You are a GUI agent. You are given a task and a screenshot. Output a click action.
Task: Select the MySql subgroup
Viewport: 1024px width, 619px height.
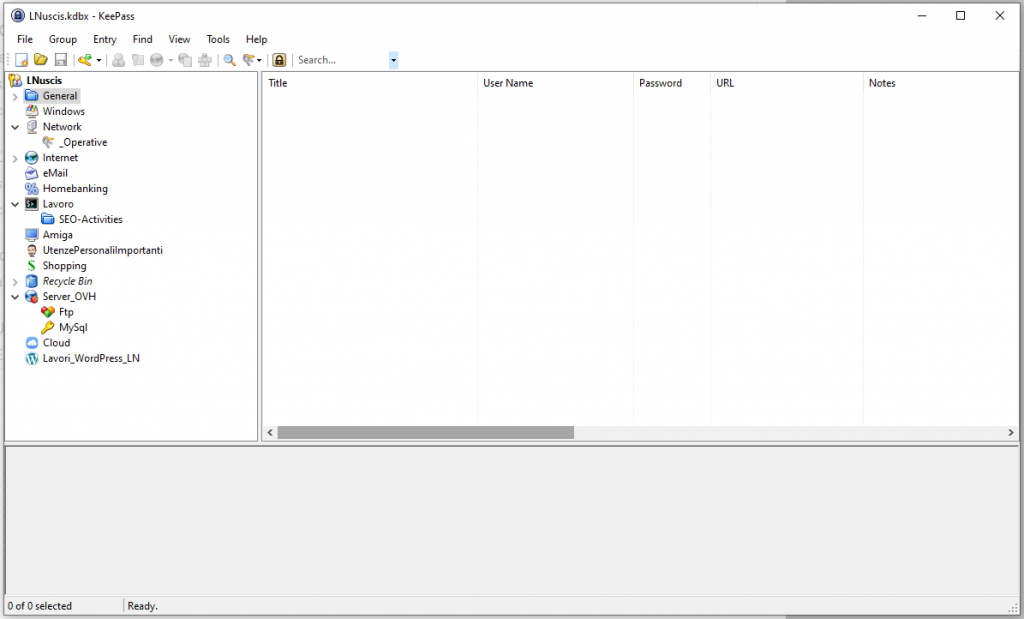pyautogui.click(x=73, y=328)
